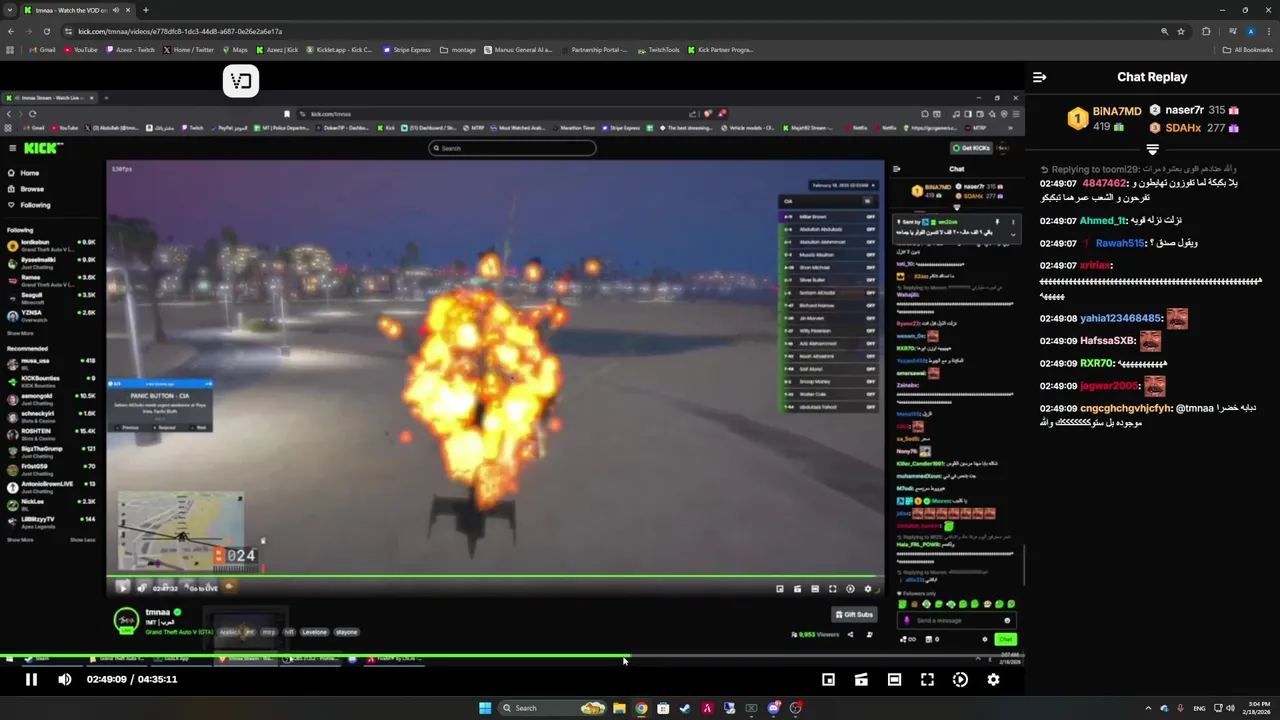
Task: Click chat username Rawah515
Action: click(1120, 243)
